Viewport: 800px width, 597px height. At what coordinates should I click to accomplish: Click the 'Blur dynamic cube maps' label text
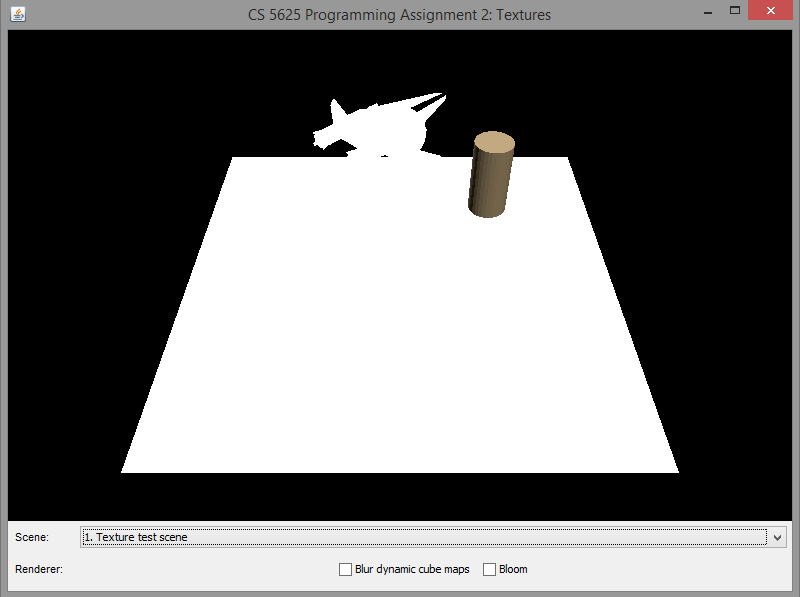pos(412,569)
